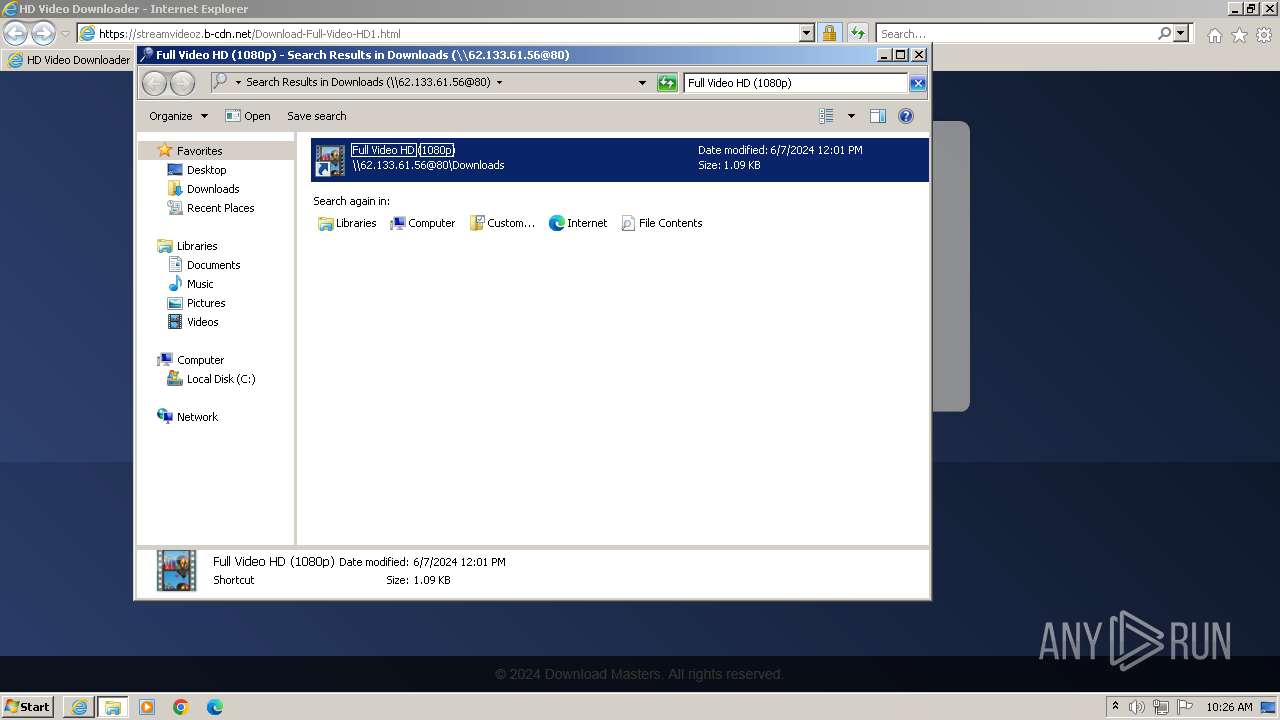Screen dimensions: 1280x720
Task: Open Local Disk (C:)
Action: coord(220,379)
